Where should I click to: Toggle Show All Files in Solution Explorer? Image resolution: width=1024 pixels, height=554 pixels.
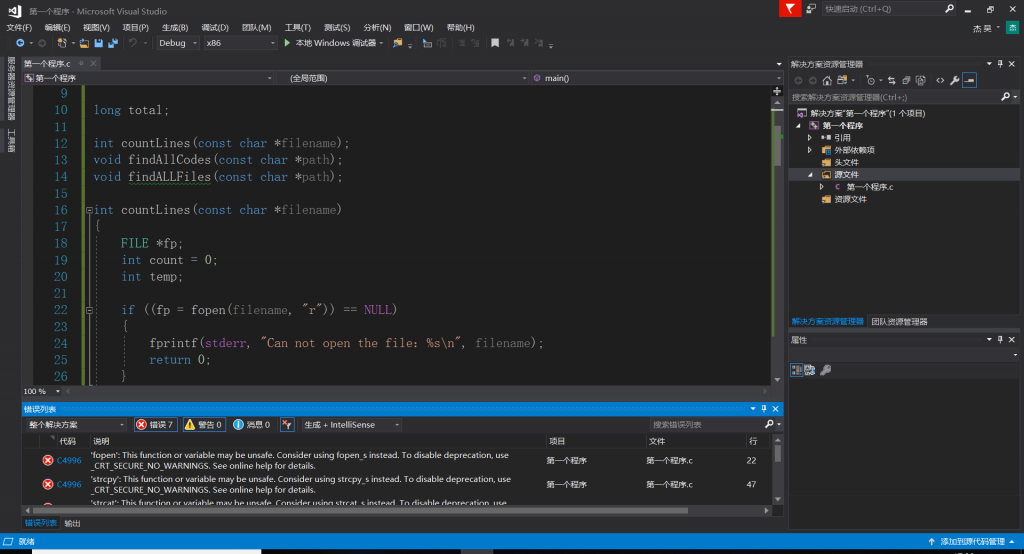point(921,80)
